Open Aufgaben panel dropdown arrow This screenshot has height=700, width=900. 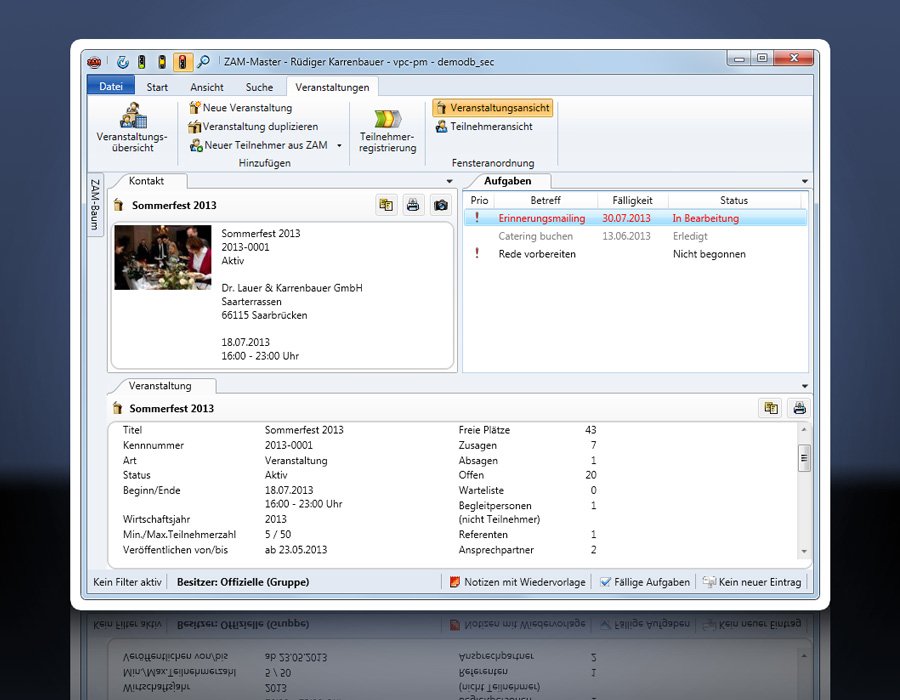[805, 181]
